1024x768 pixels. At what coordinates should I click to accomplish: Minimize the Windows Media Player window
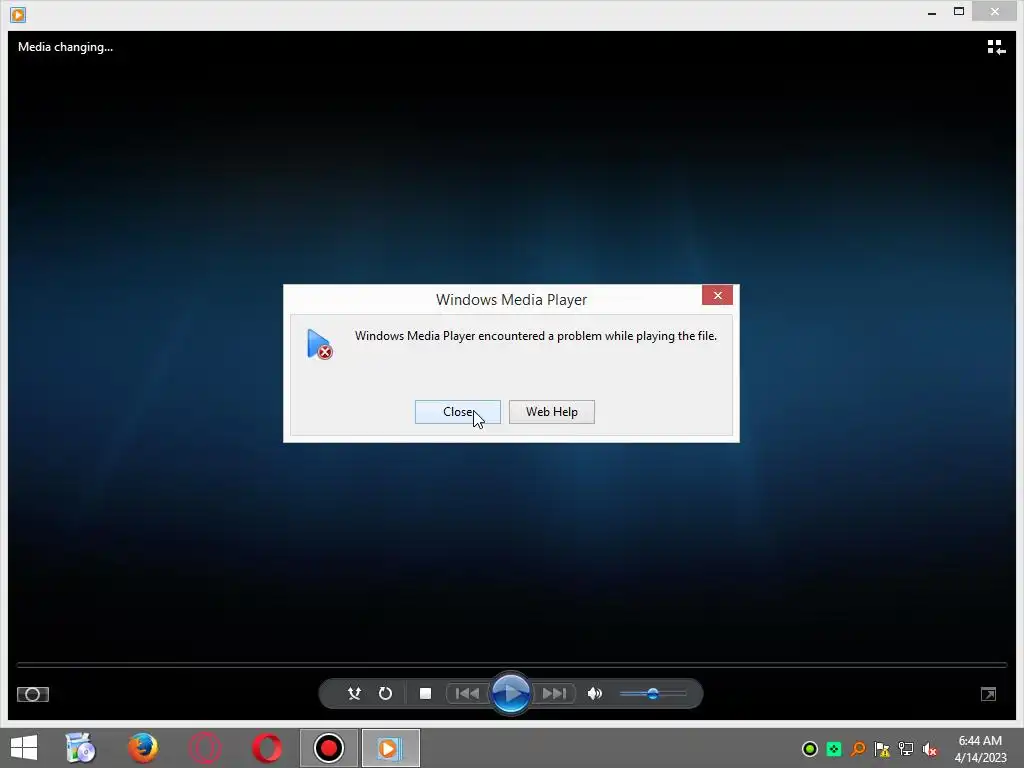[x=932, y=12]
